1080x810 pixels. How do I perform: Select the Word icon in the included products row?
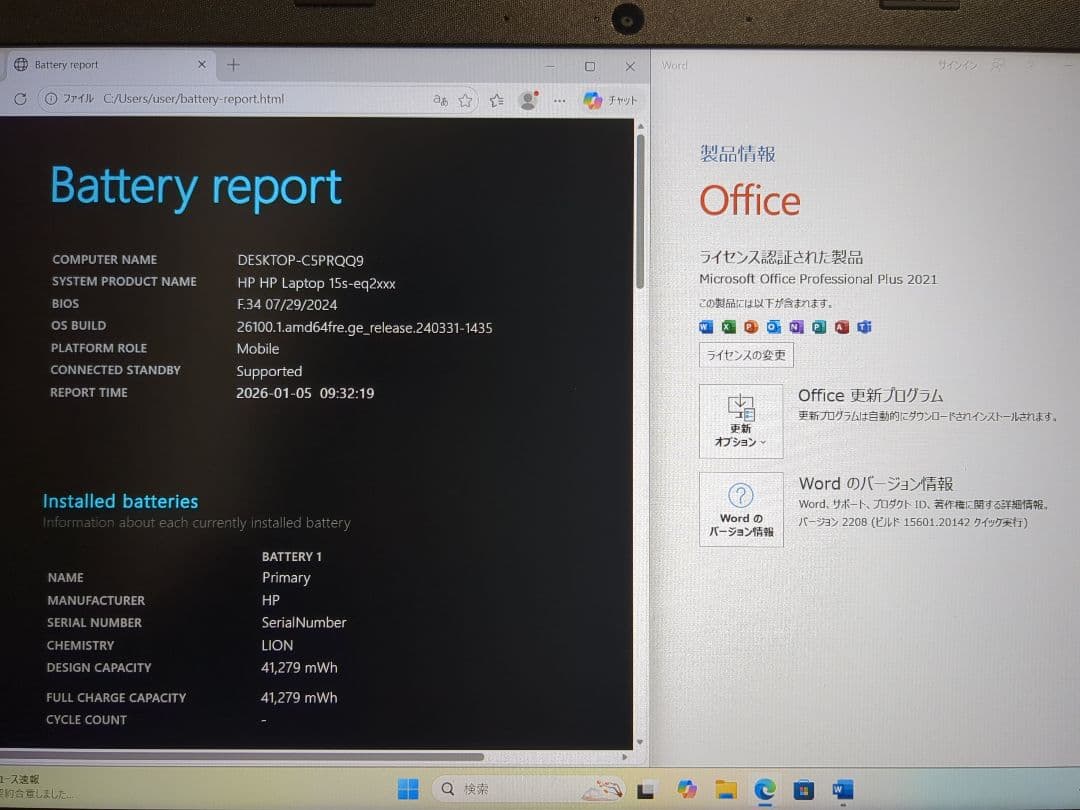tap(707, 327)
